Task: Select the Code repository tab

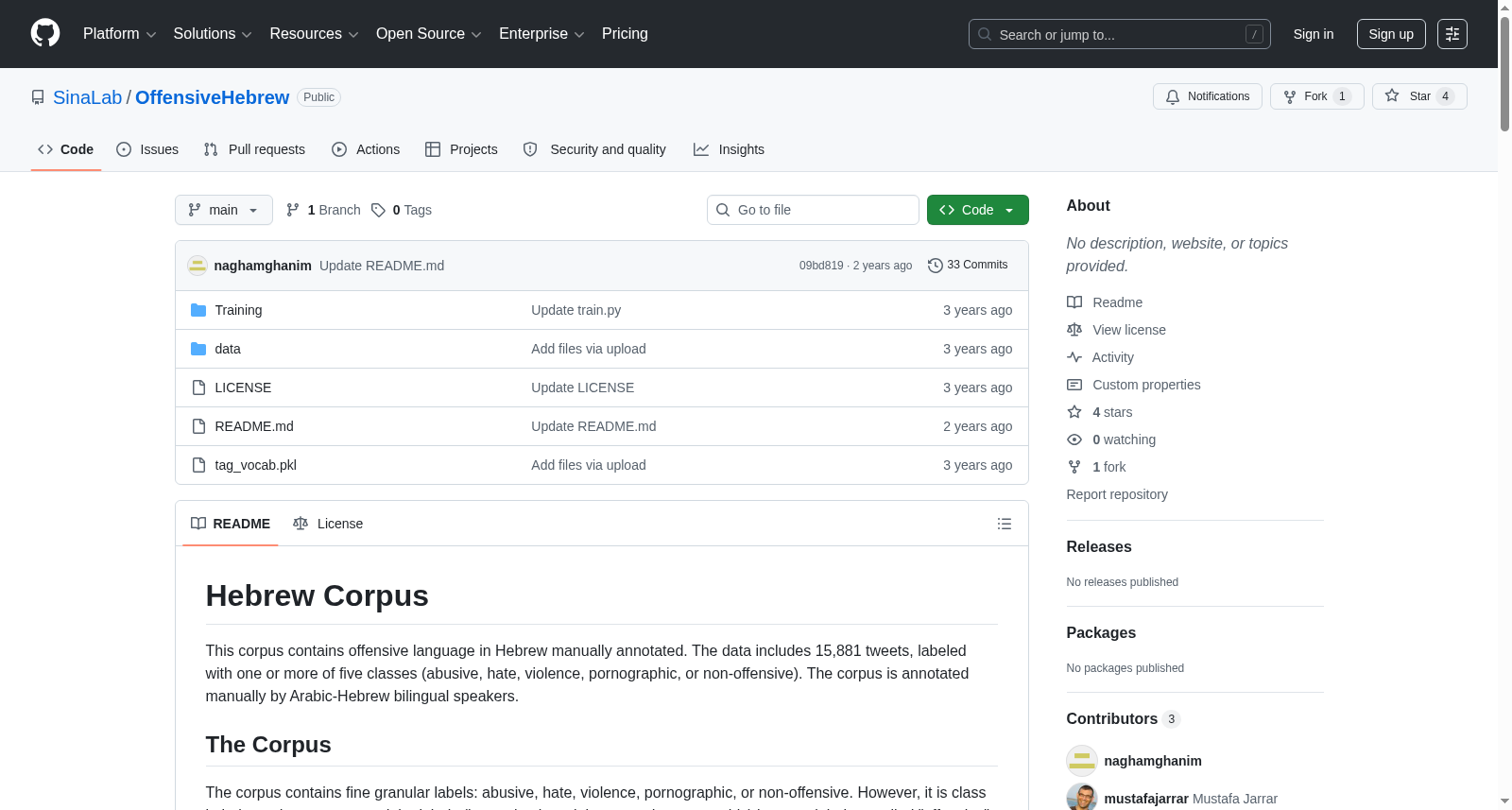Action: pyautogui.click(x=66, y=149)
